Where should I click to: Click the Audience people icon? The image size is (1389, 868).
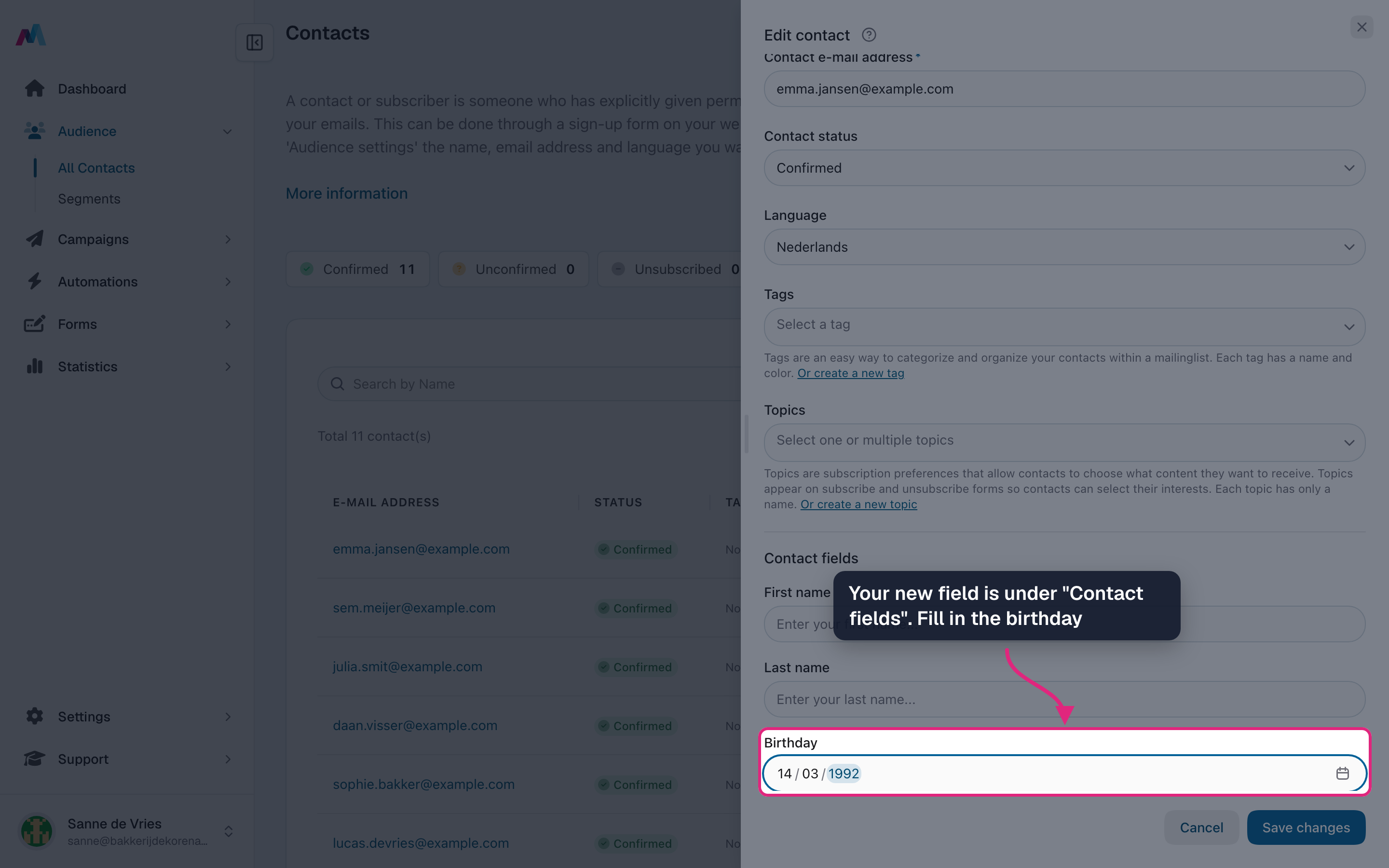click(x=34, y=131)
